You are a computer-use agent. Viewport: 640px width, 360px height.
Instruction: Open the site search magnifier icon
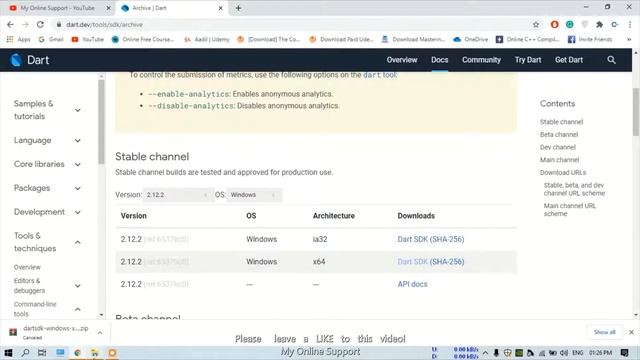(x=611, y=60)
